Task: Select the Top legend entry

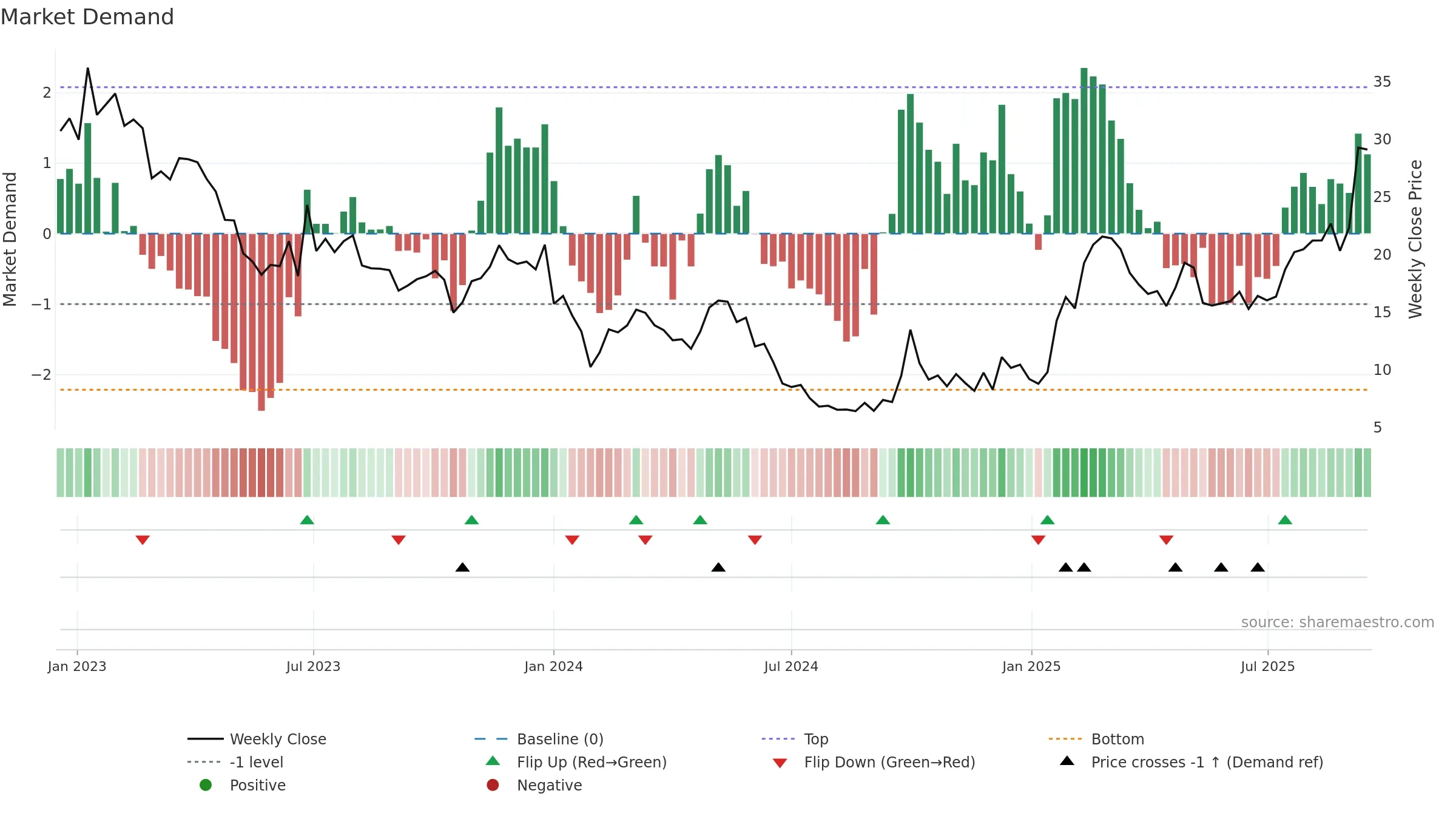Action: [795, 739]
